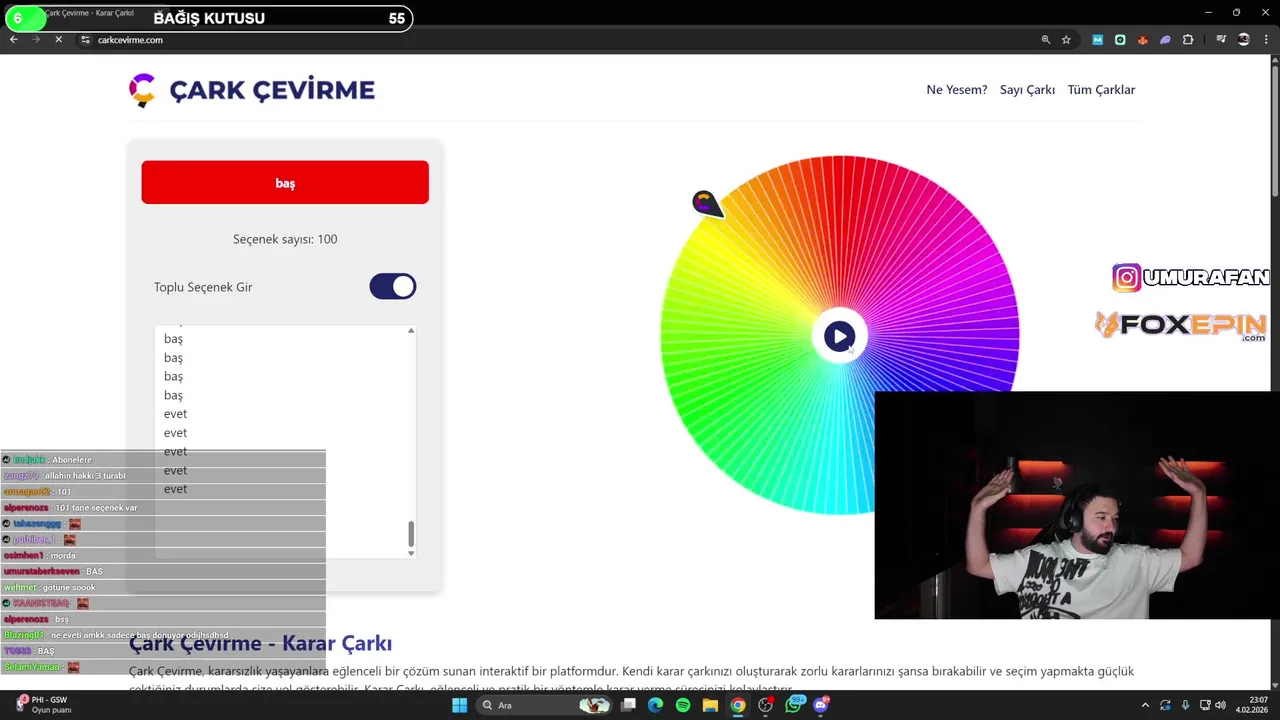The image size is (1280, 720).
Task: Click the zoom magnifier icon in address bar
Action: click(x=1045, y=40)
